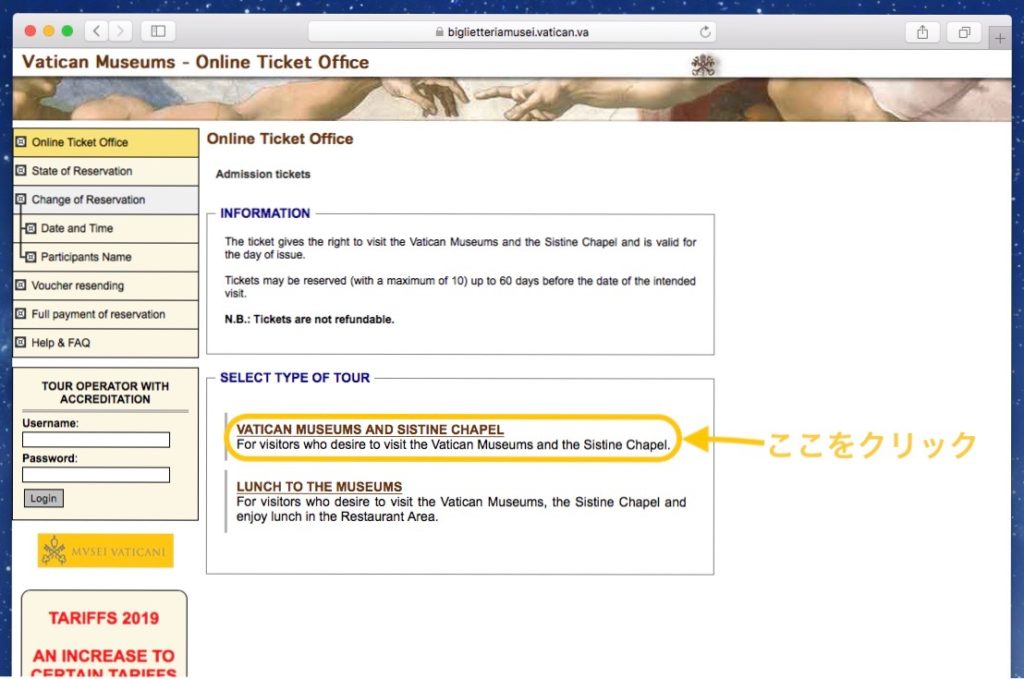1024x679 pixels.
Task: Click the 'INFORMATION' section heading
Action: tap(265, 213)
